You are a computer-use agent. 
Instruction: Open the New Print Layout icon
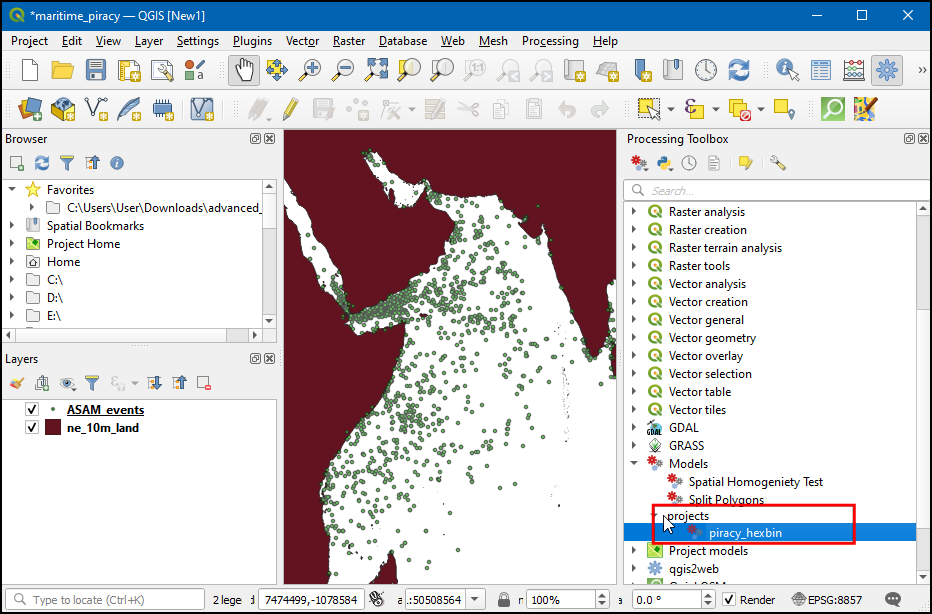[x=128, y=71]
